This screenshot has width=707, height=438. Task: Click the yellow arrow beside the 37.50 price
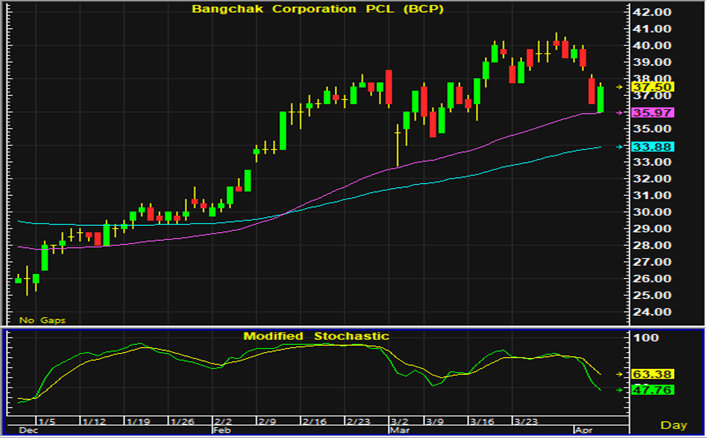(619, 87)
